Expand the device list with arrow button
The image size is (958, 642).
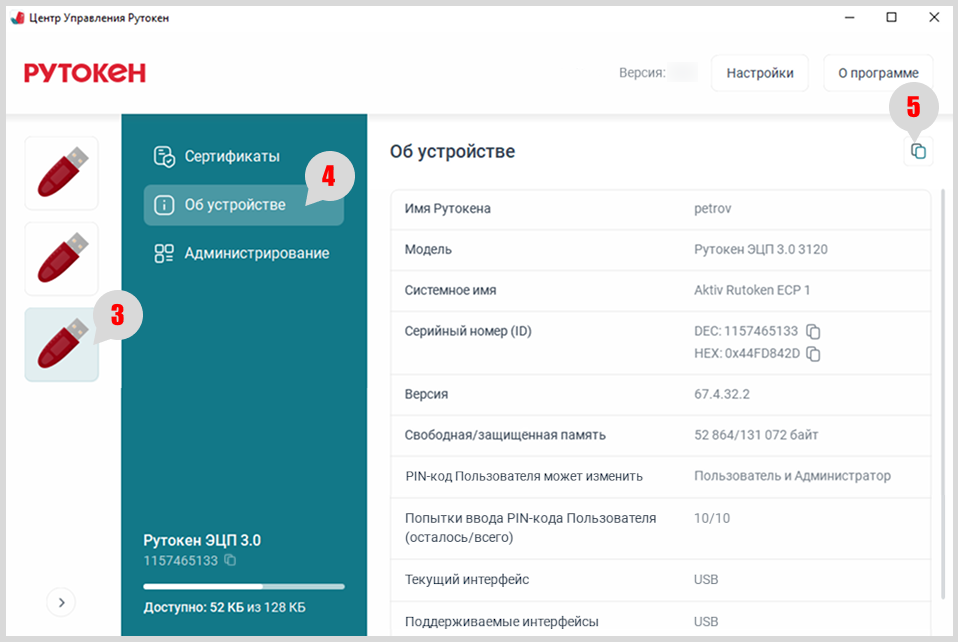[61, 602]
